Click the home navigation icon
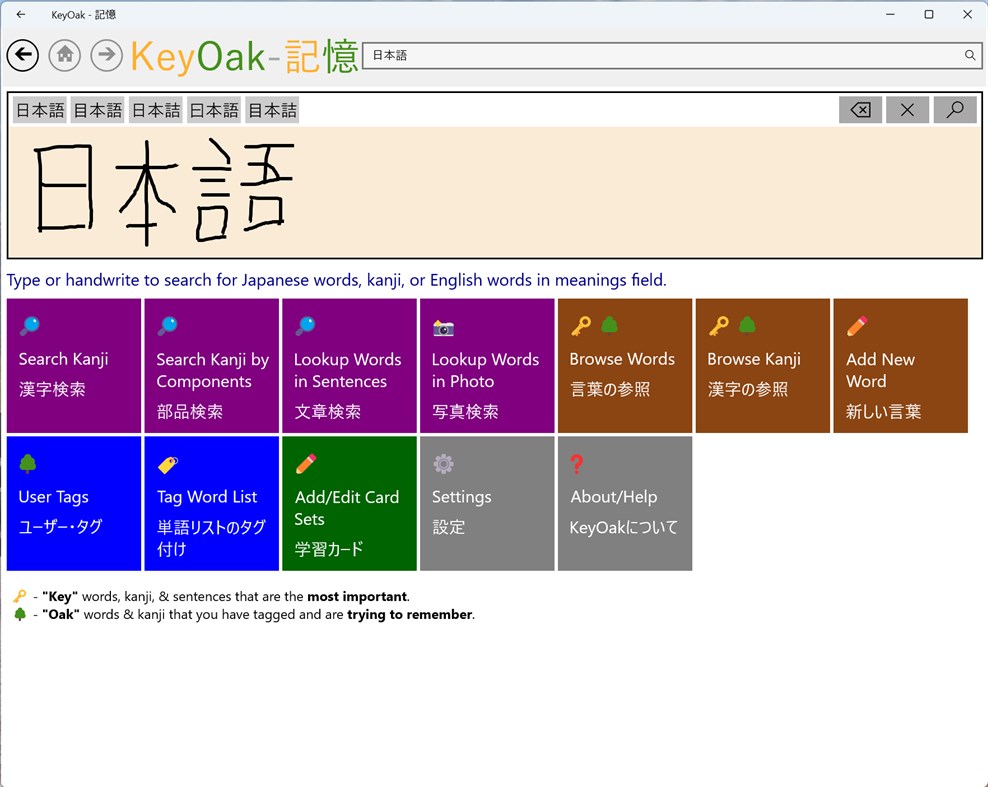The image size is (988, 787). [64, 55]
